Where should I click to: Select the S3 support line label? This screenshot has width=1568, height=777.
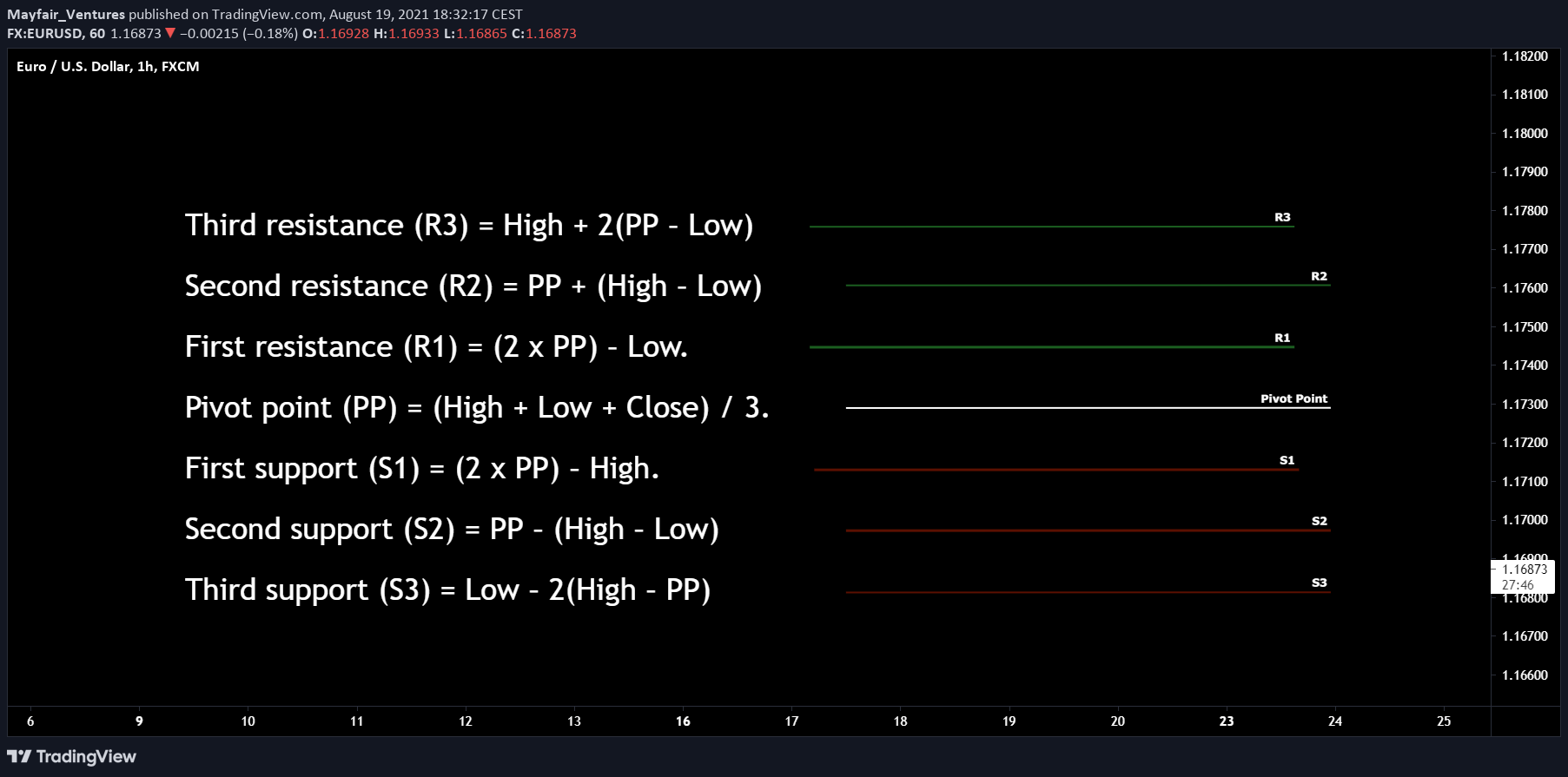tap(1319, 583)
